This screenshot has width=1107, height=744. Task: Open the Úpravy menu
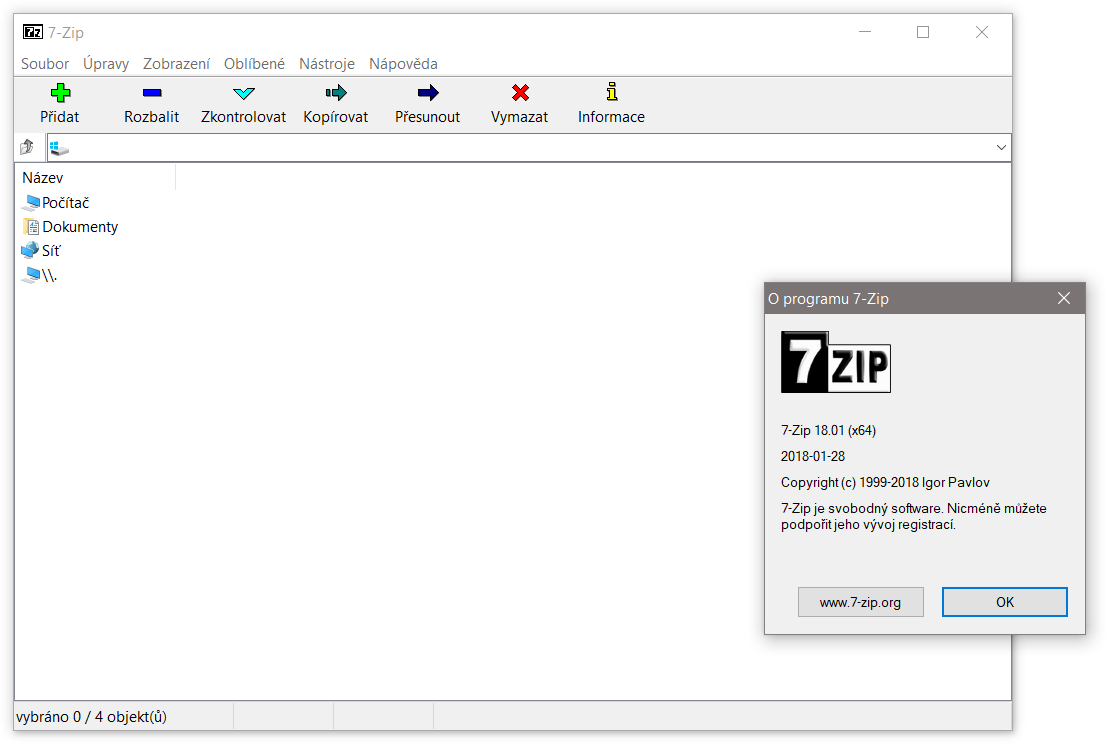coord(106,64)
